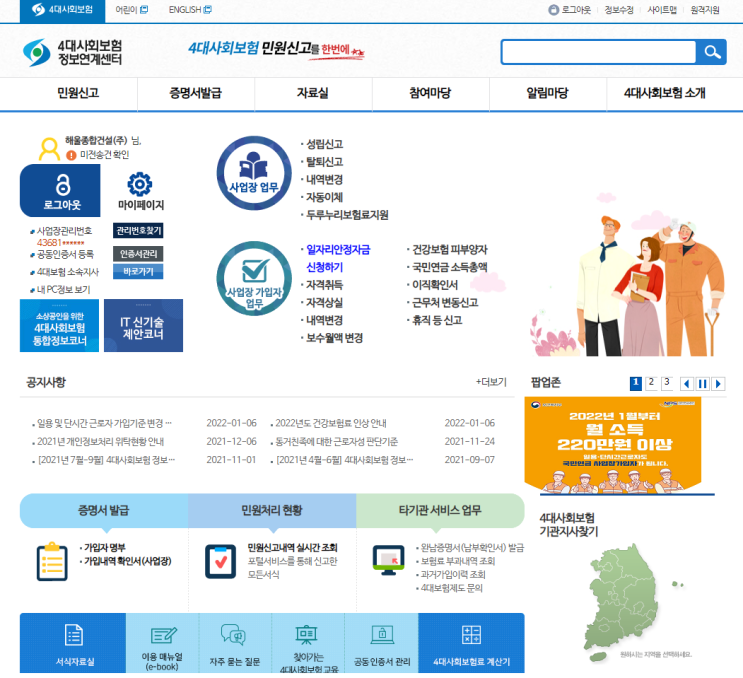Select the 민원처리 현황 tab
743x678 pixels.
point(272,510)
